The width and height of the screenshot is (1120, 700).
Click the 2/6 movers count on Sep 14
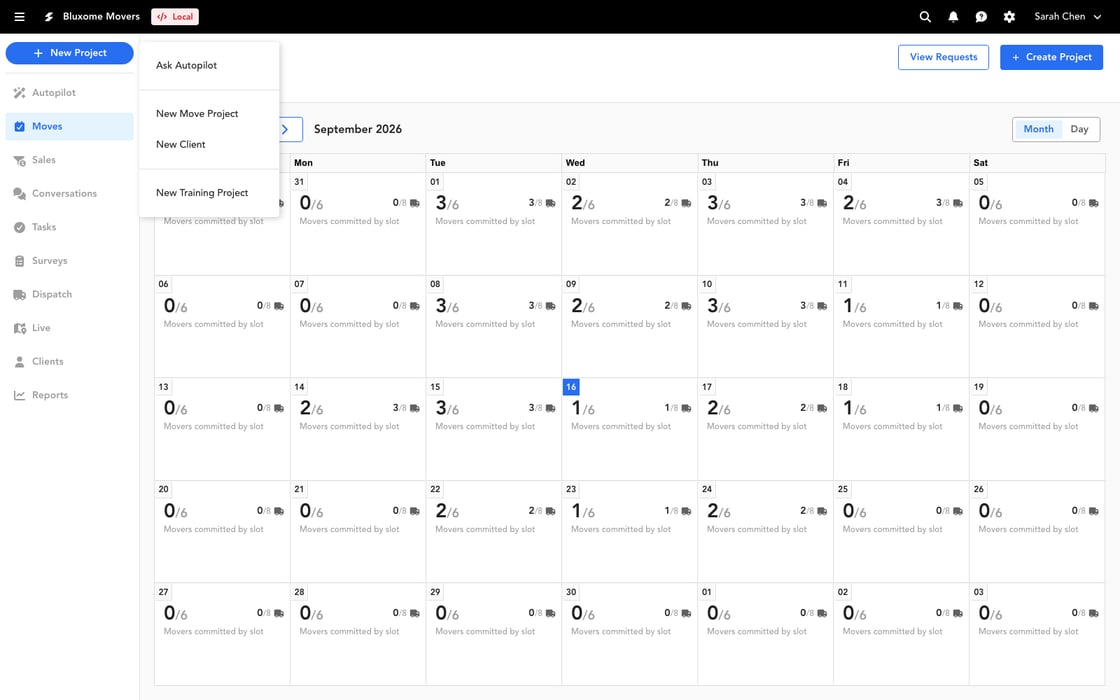coord(311,409)
